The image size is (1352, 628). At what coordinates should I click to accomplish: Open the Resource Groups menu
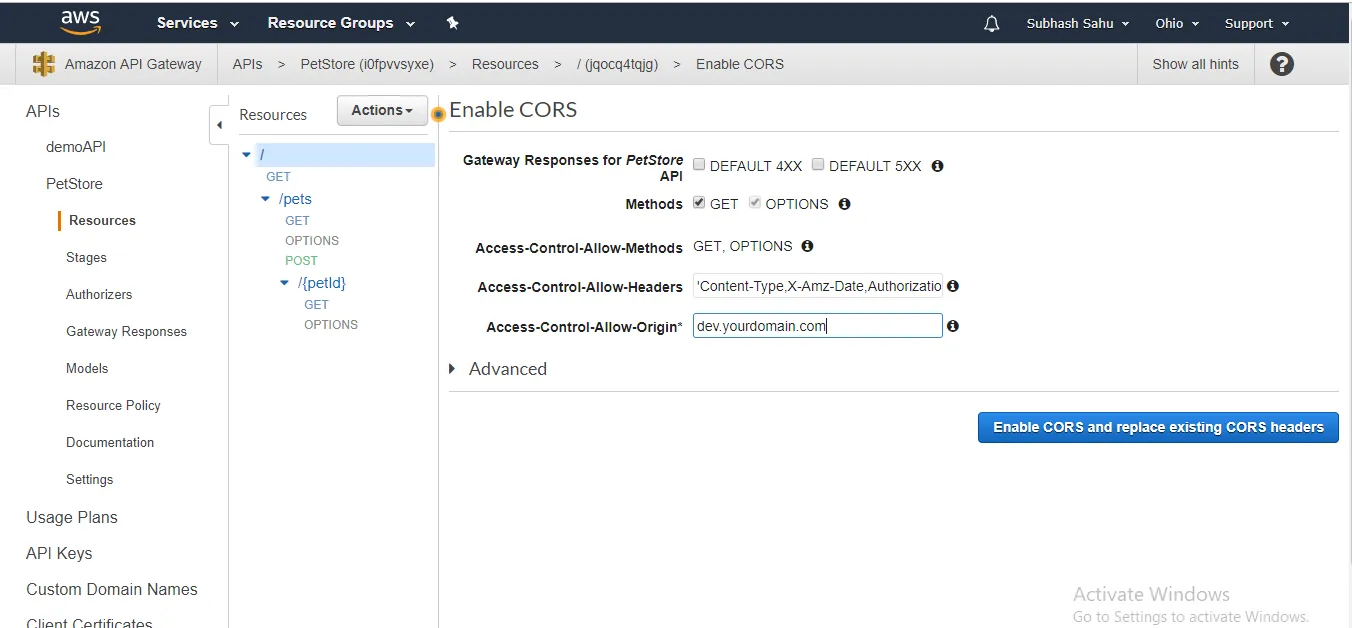pyautogui.click(x=340, y=23)
